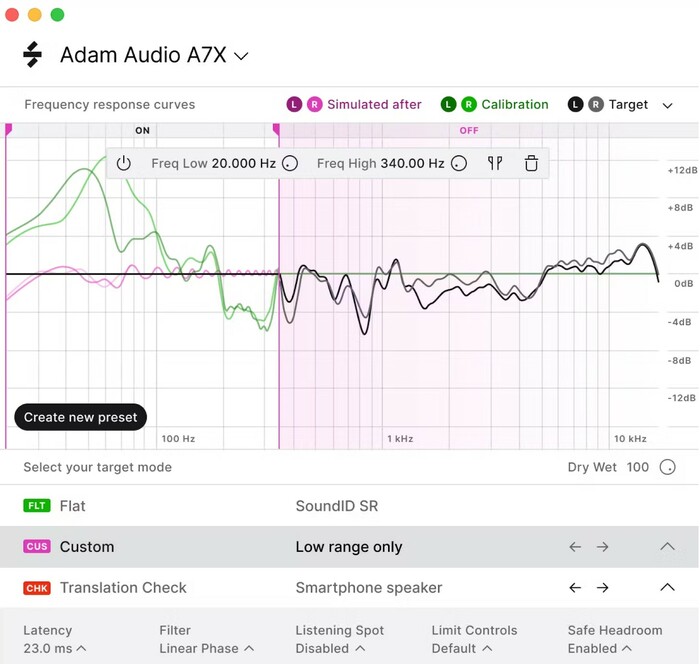Image resolution: width=700 pixels, height=664 pixels.
Task: Open the Adam Audio A7X profile dropdown
Action: click(x=154, y=55)
